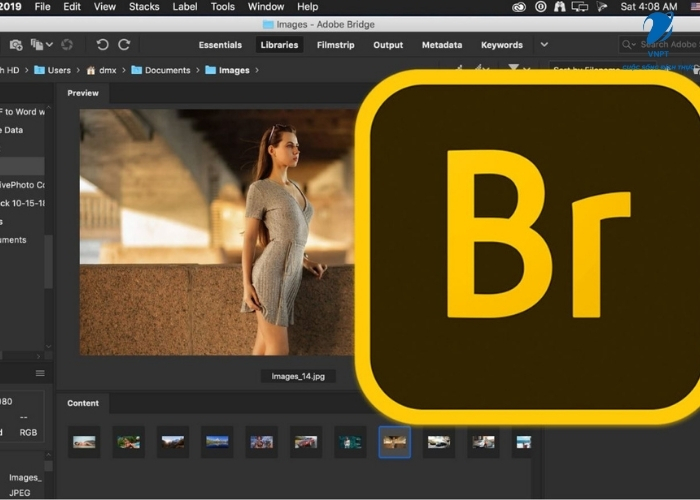
Task: Expand the chevron after dmx in path bar
Action: [124, 70]
